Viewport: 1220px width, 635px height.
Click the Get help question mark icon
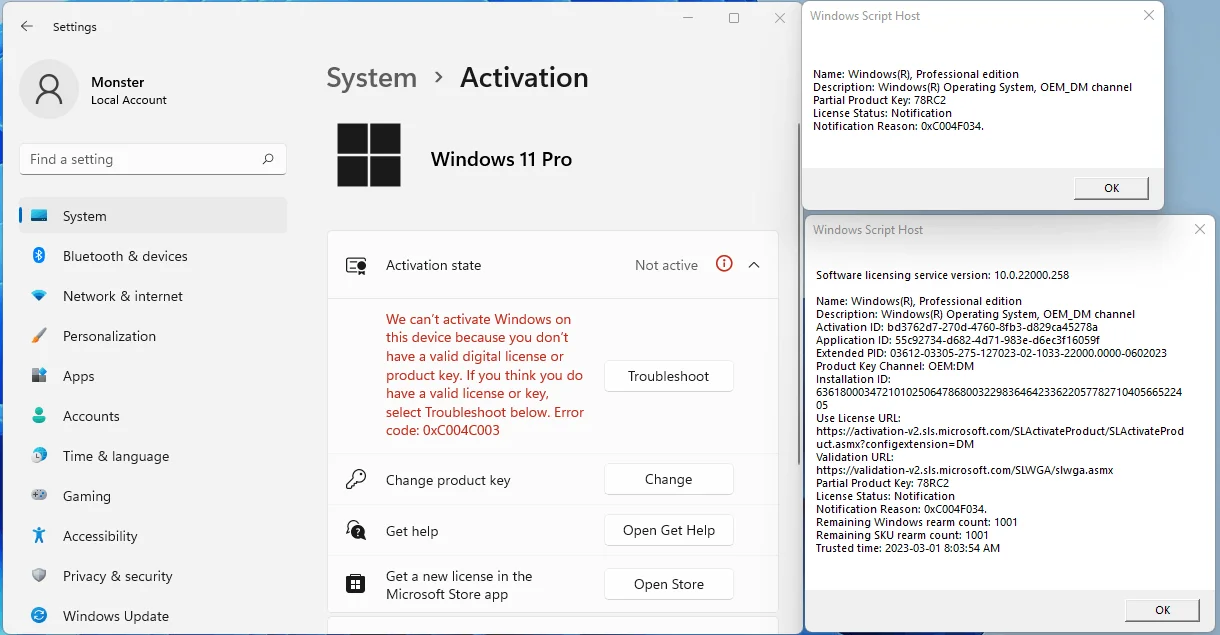[x=355, y=530]
